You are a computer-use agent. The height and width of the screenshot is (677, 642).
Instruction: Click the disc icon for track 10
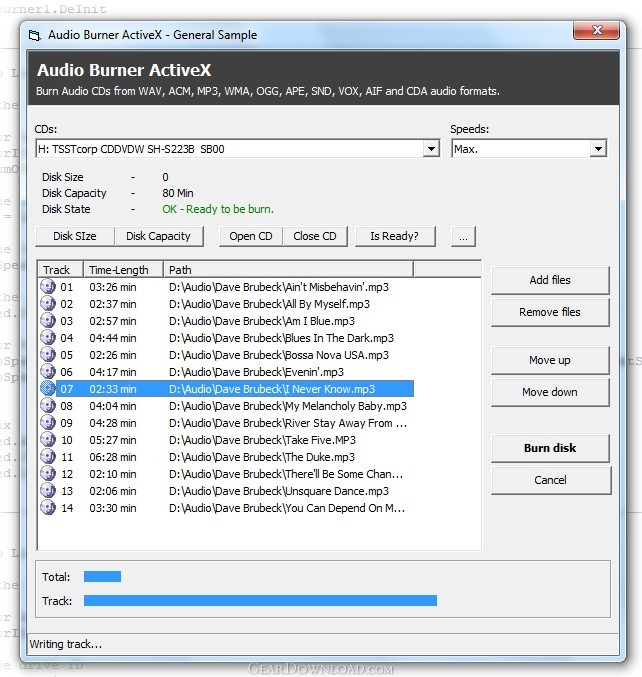pos(48,440)
